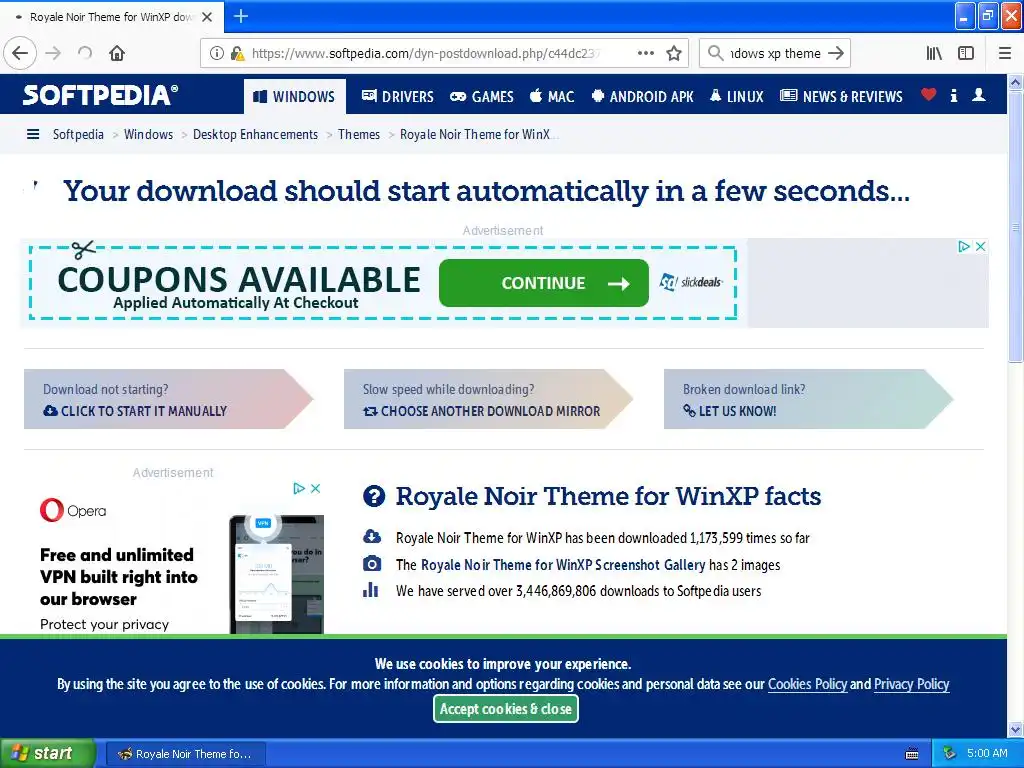
Task: Click the browser forward arrow
Action: point(54,54)
